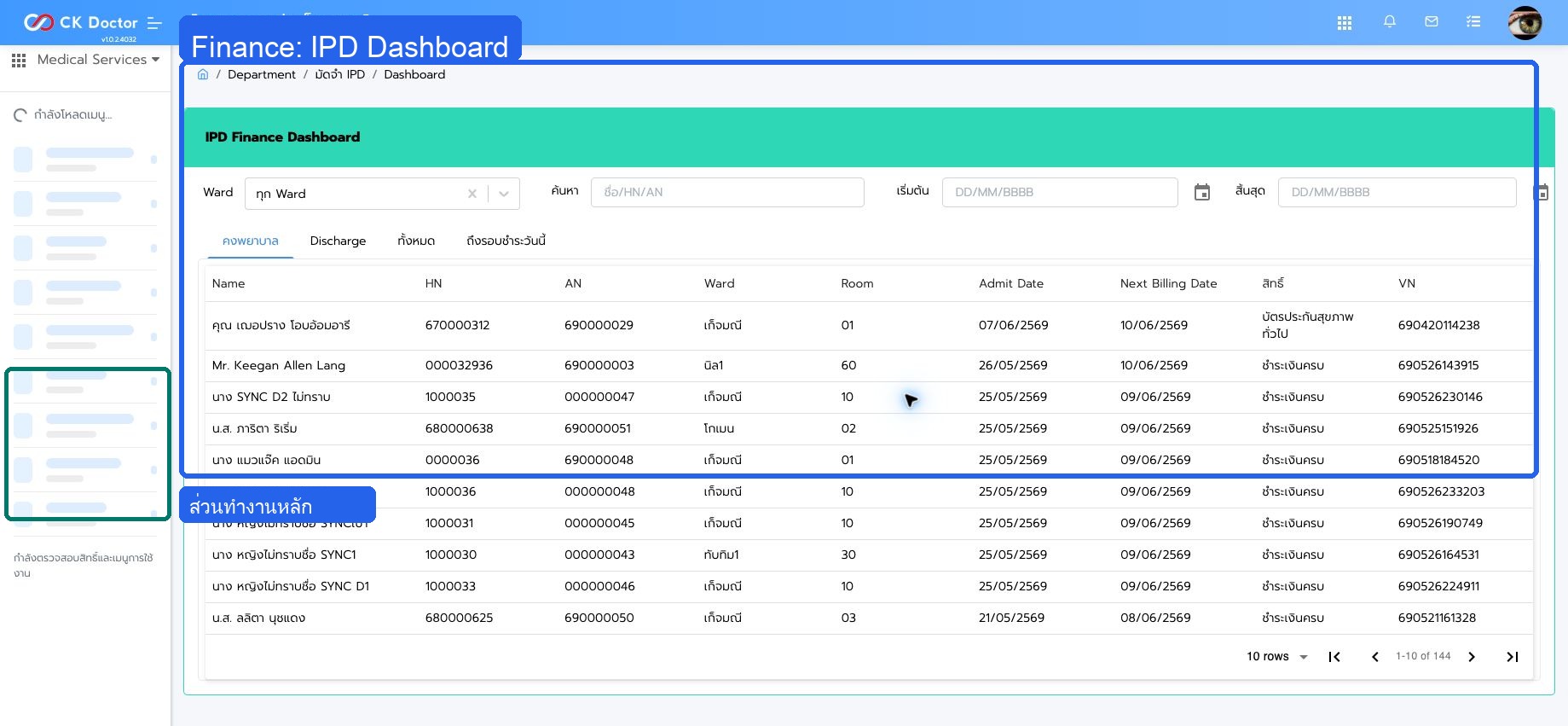Viewport: 1568px width, 726px height.
Task: Sort by Admit Date column header
Action: tap(1011, 283)
